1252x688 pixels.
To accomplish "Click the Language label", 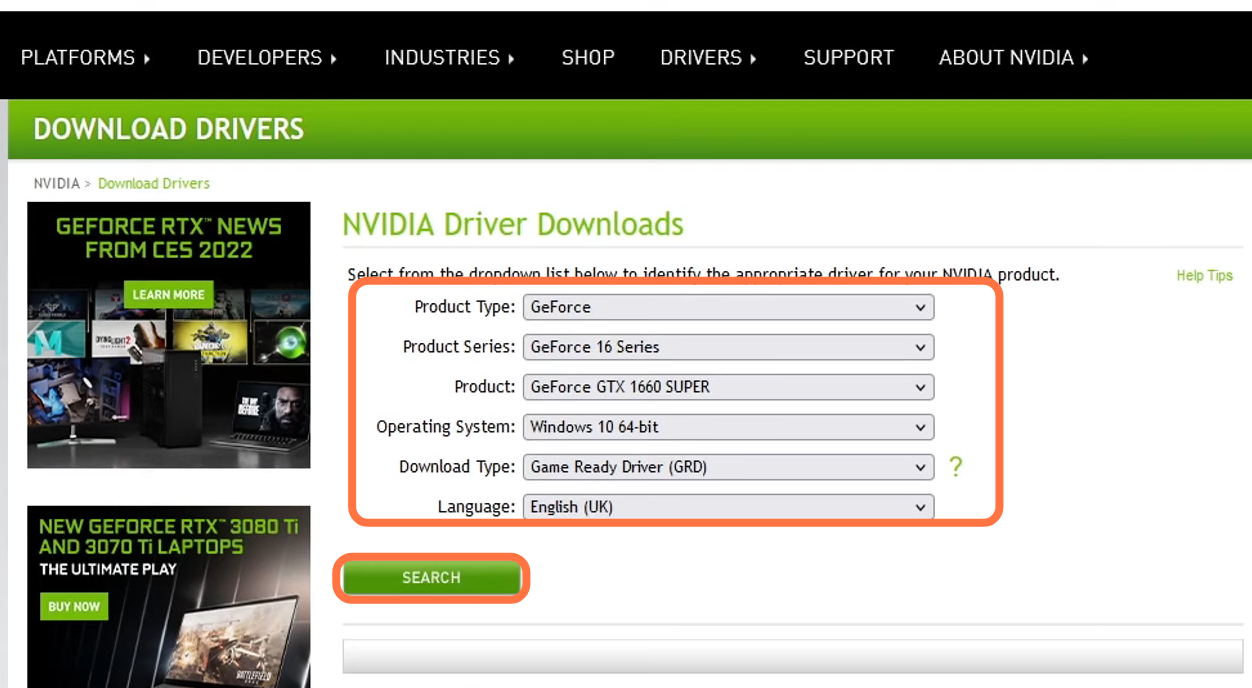I will click(476, 507).
